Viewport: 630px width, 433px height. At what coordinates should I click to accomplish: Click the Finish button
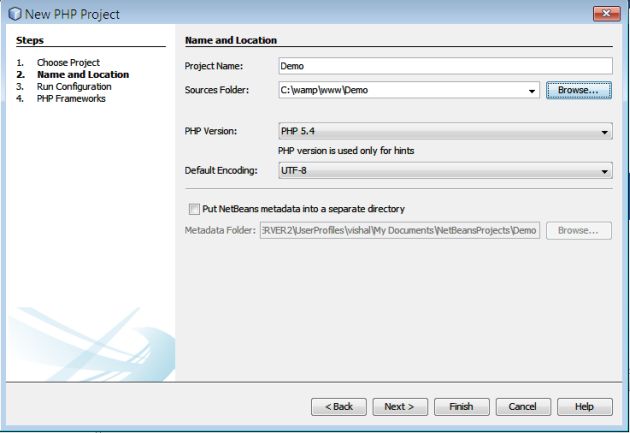[x=462, y=407]
